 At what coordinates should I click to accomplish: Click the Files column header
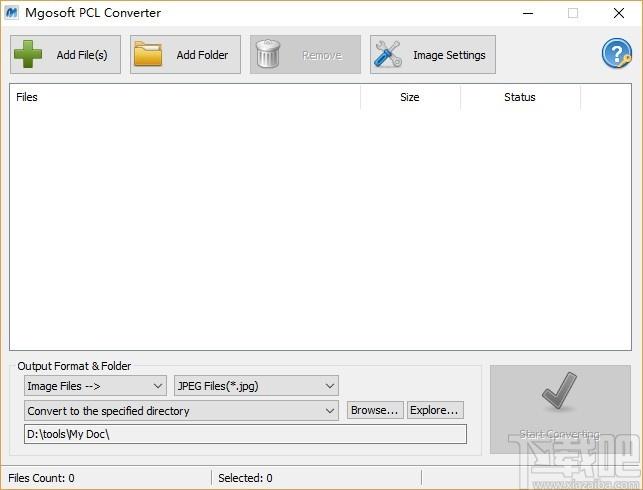[185, 97]
